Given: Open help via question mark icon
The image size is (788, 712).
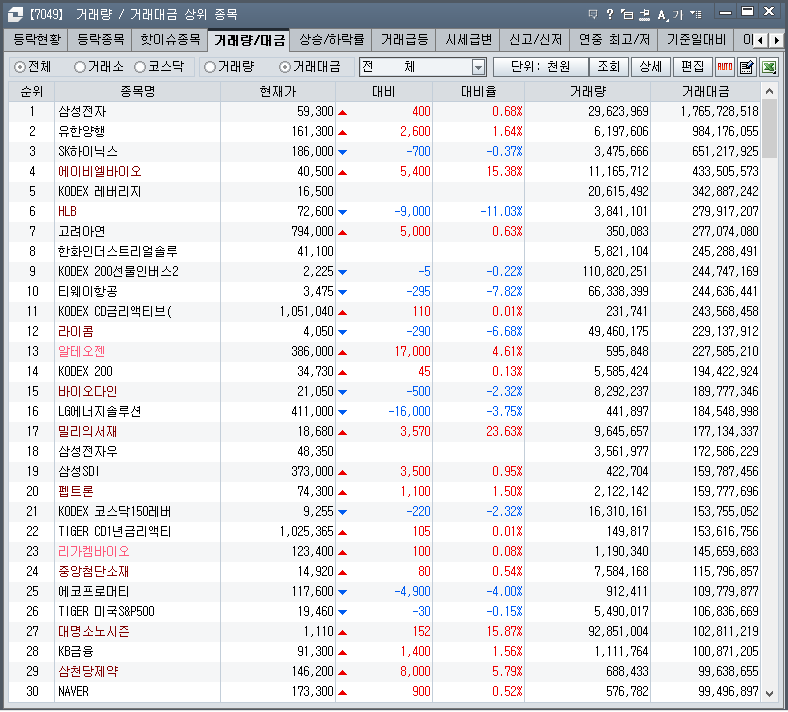Looking at the screenshot, I should coord(610,14).
